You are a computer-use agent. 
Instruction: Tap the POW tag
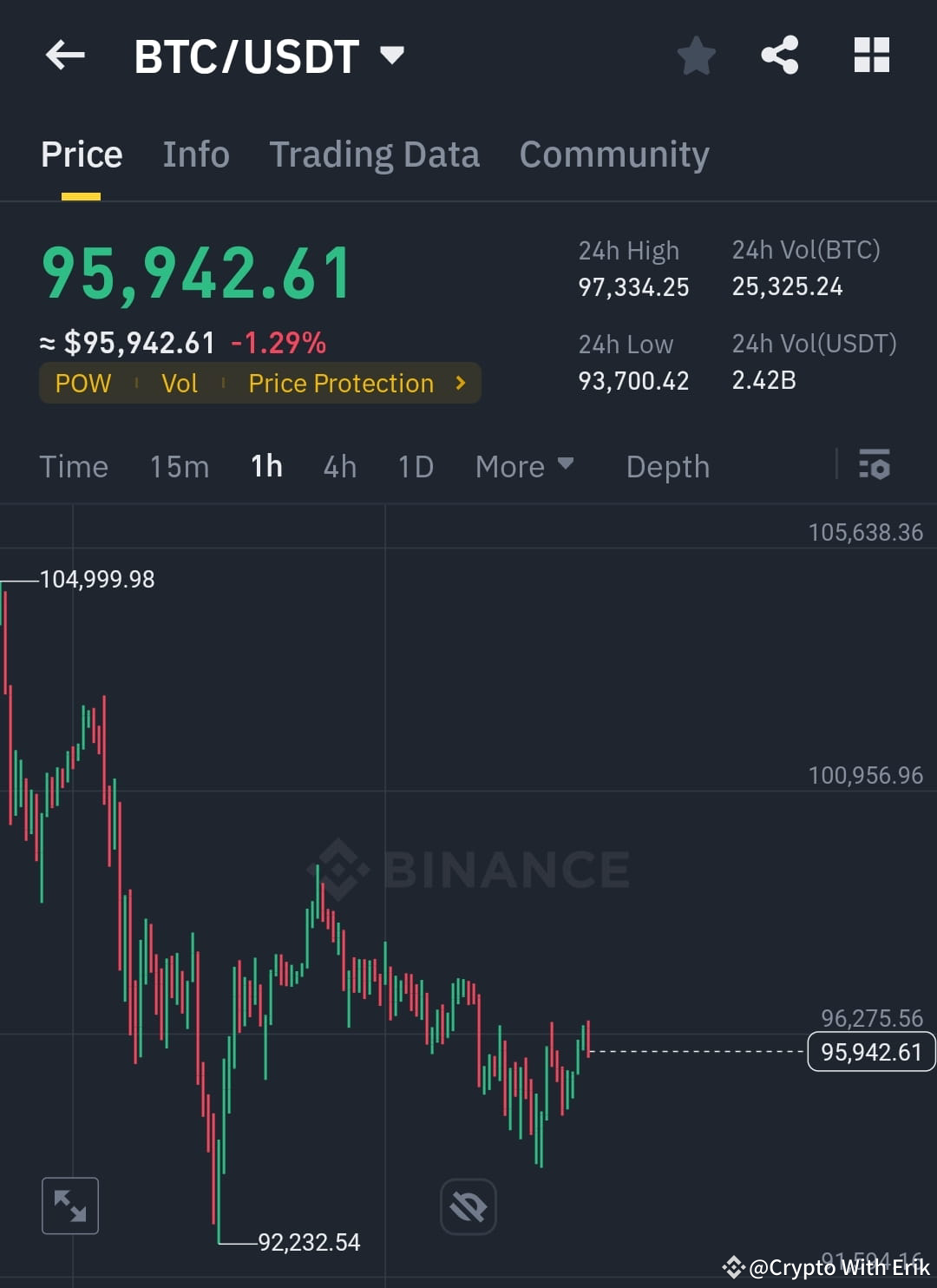point(83,383)
